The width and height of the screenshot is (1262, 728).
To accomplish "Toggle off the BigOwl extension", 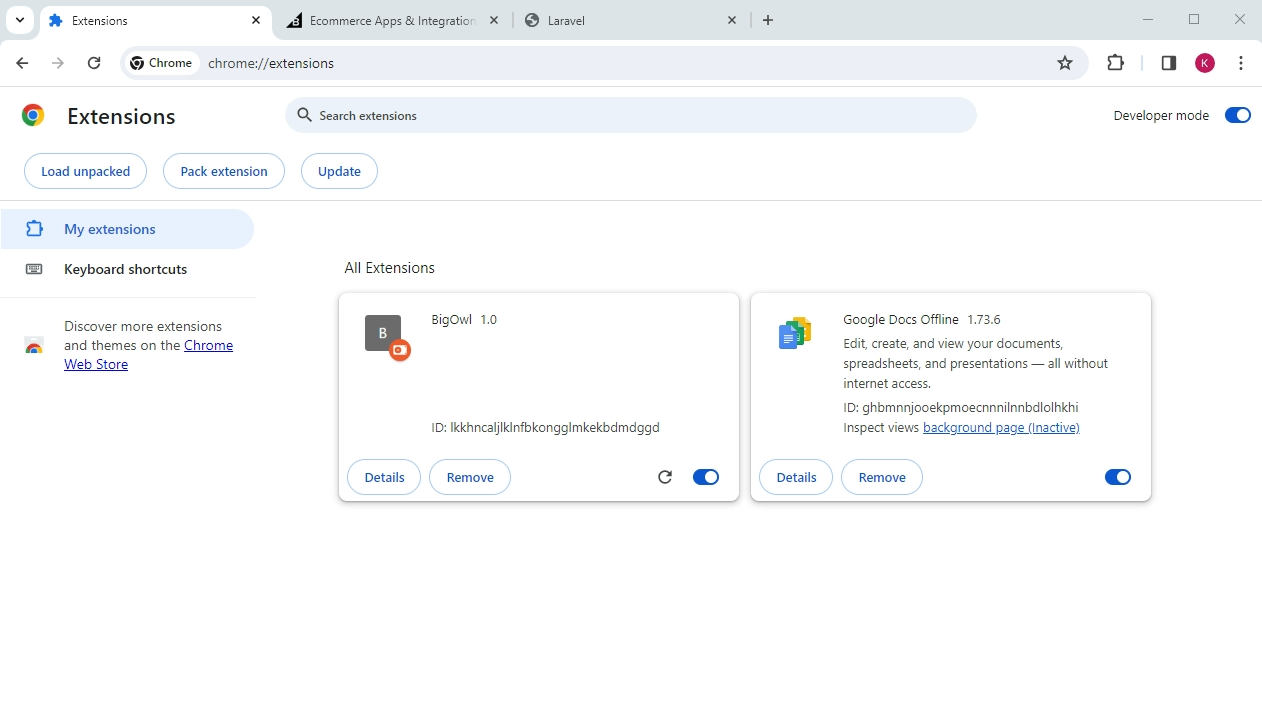I will point(705,477).
